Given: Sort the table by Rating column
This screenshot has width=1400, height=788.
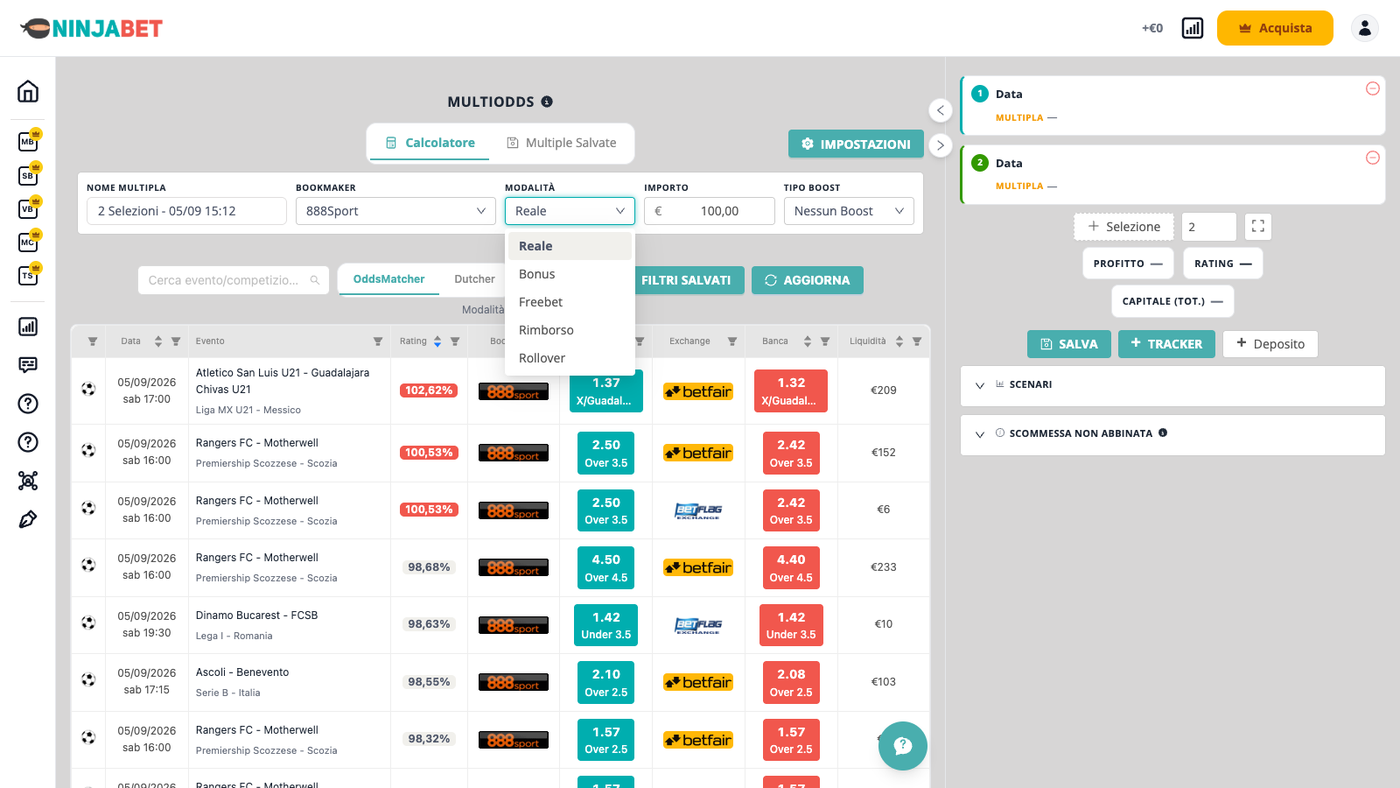Looking at the screenshot, I should tap(437, 341).
